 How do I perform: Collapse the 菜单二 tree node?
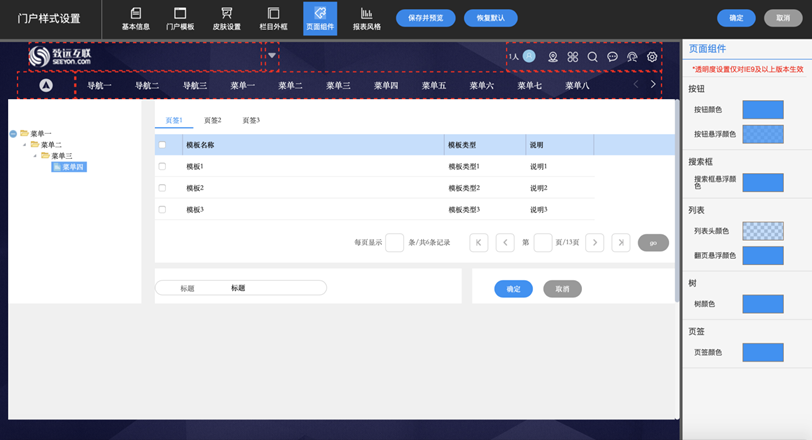tap(24, 145)
